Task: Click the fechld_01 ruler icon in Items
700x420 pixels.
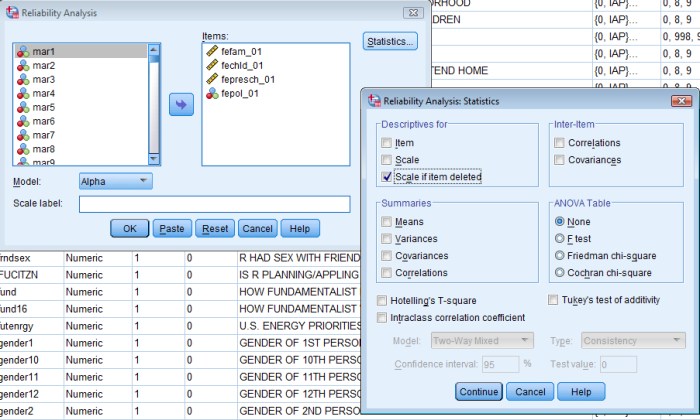Action: (211, 65)
